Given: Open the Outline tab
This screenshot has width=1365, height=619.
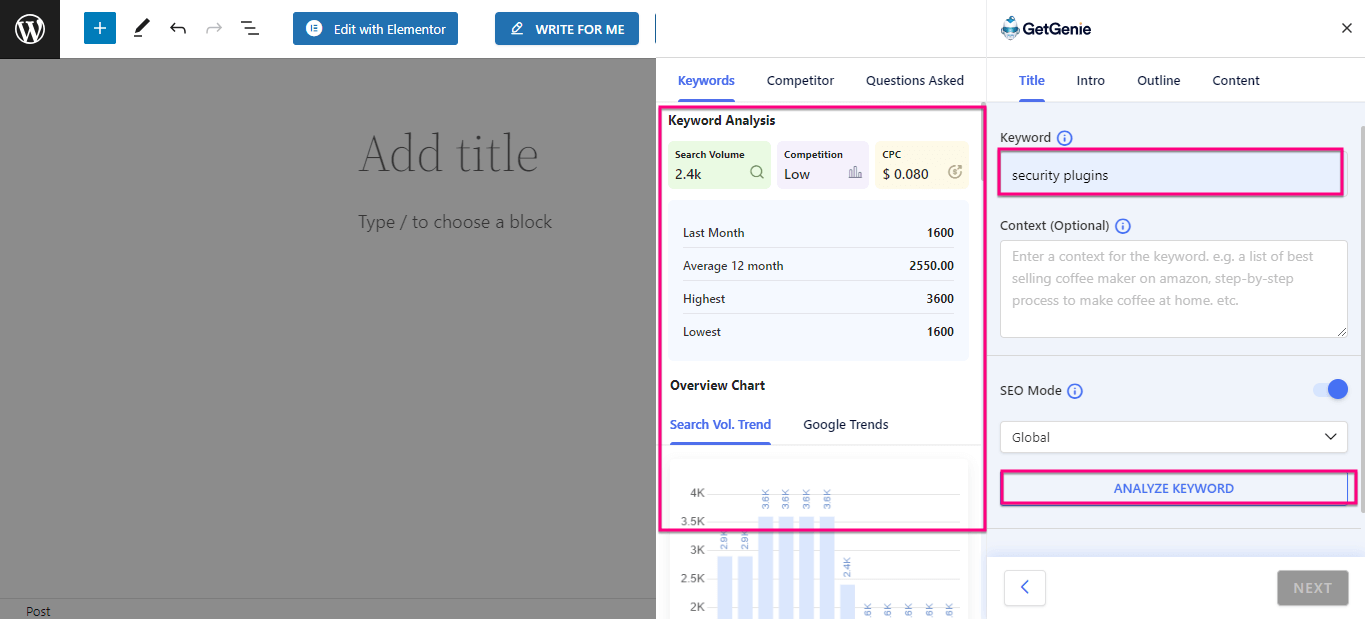Looking at the screenshot, I should 1159,81.
